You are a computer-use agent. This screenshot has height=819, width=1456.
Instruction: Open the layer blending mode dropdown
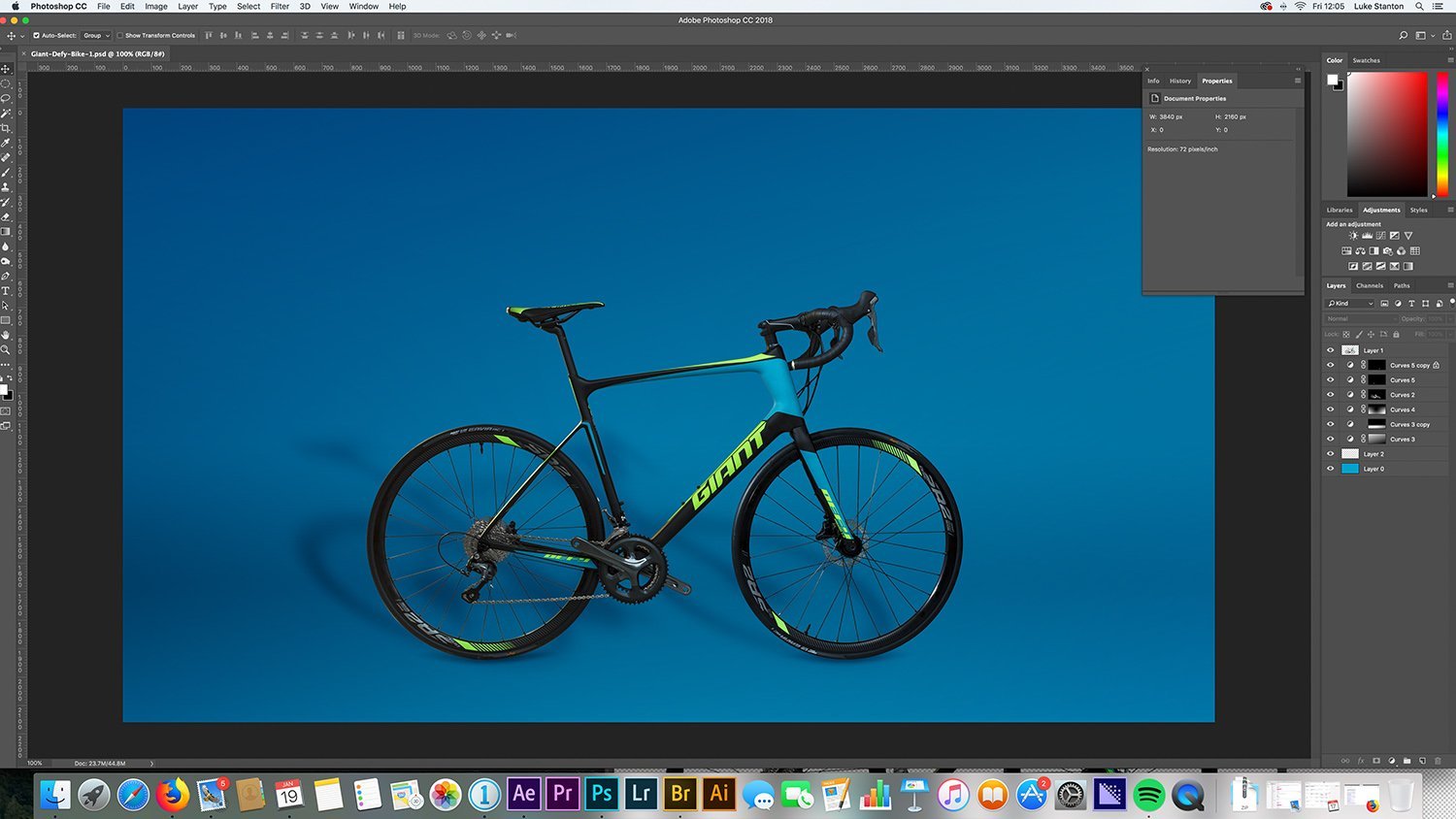pyautogui.click(x=1349, y=318)
